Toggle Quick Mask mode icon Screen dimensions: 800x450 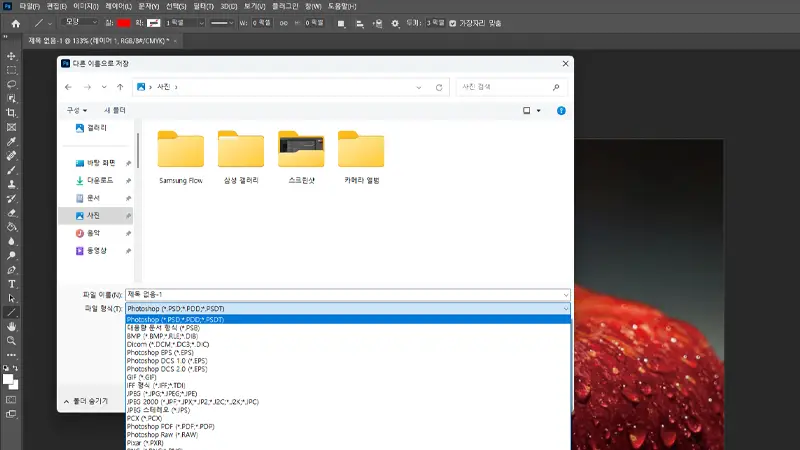(11, 399)
